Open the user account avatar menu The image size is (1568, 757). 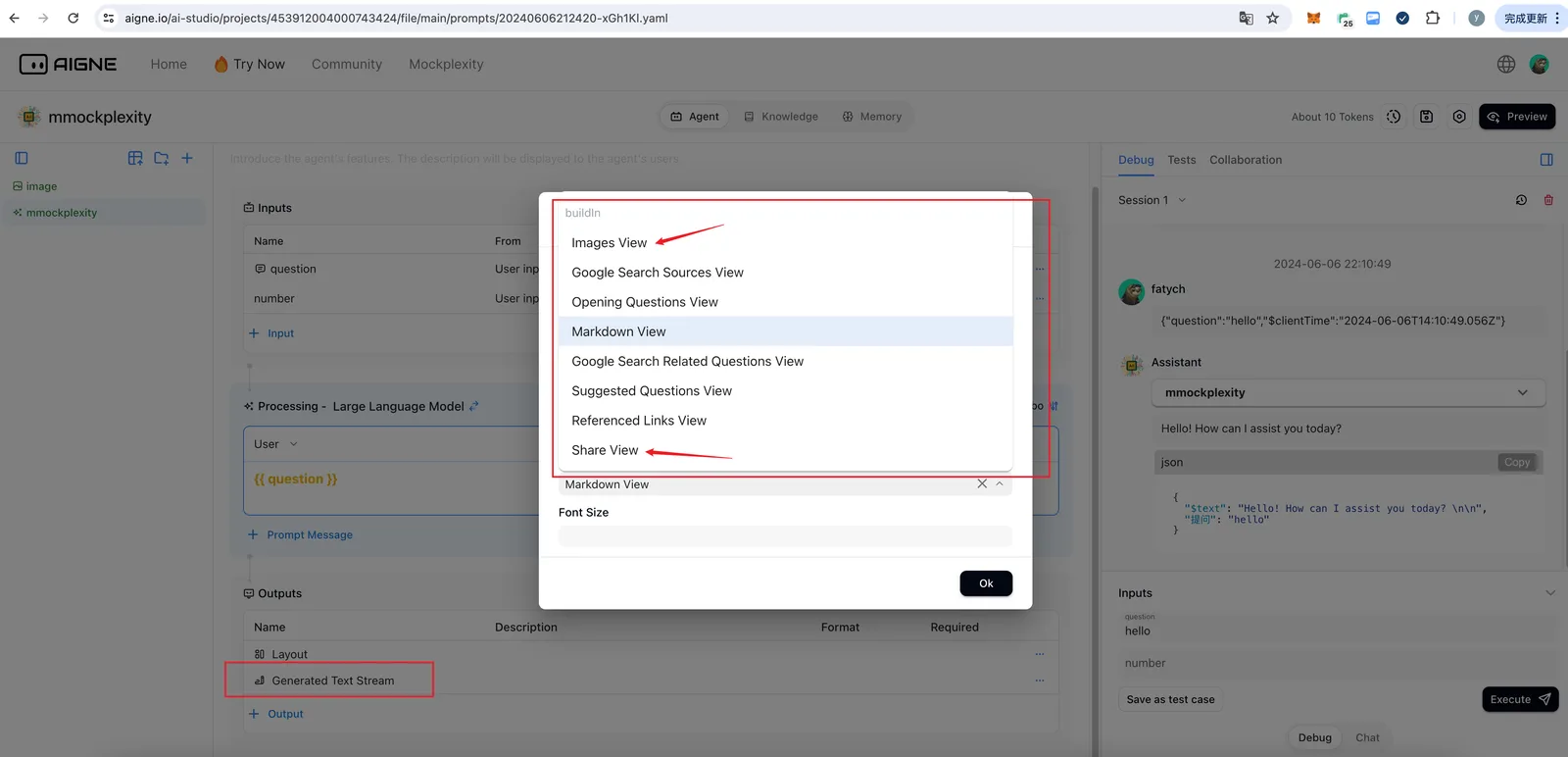[x=1540, y=64]
